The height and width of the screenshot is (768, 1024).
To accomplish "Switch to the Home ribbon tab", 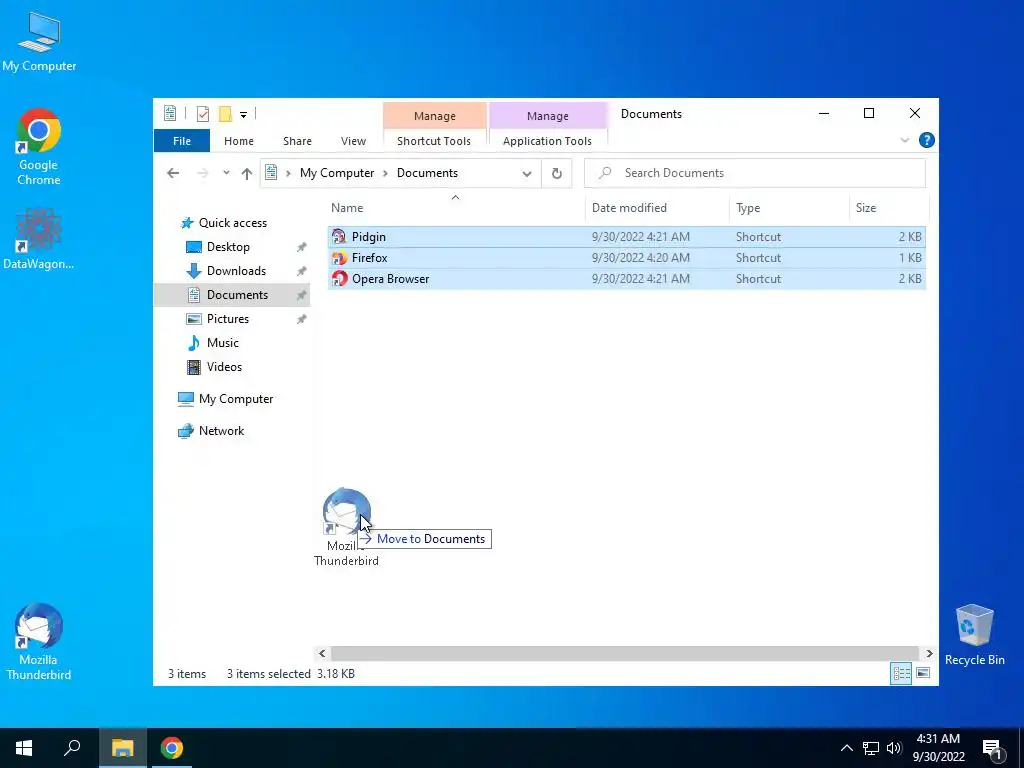I will coord(238,141).
